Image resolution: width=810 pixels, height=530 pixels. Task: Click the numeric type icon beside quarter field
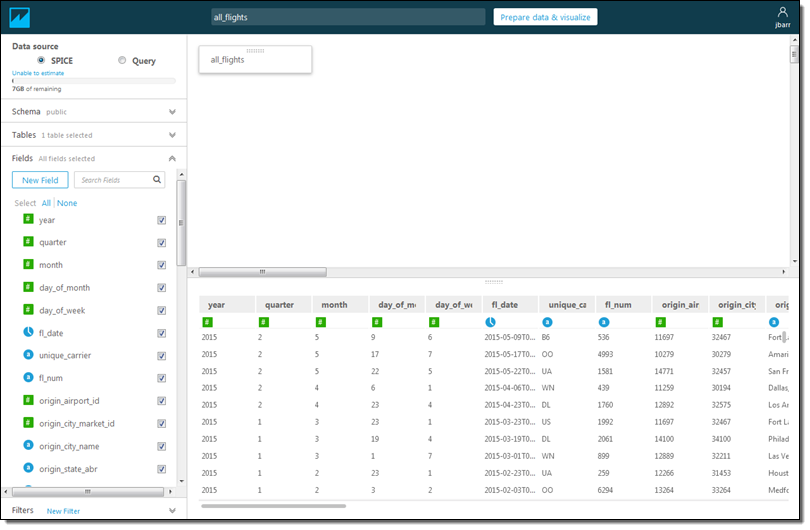[28, 242]
